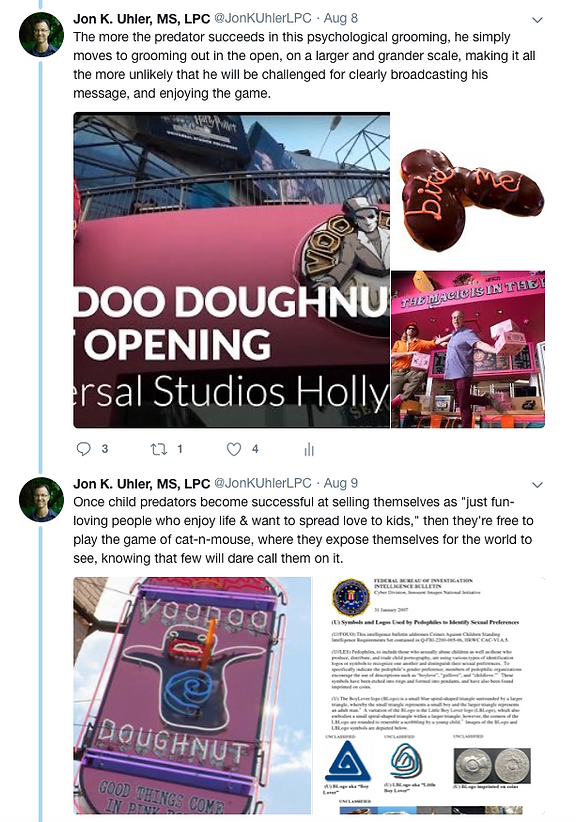
Task: Open the Aug 8 tweet's chevron menu
Action: coord(537,20)
